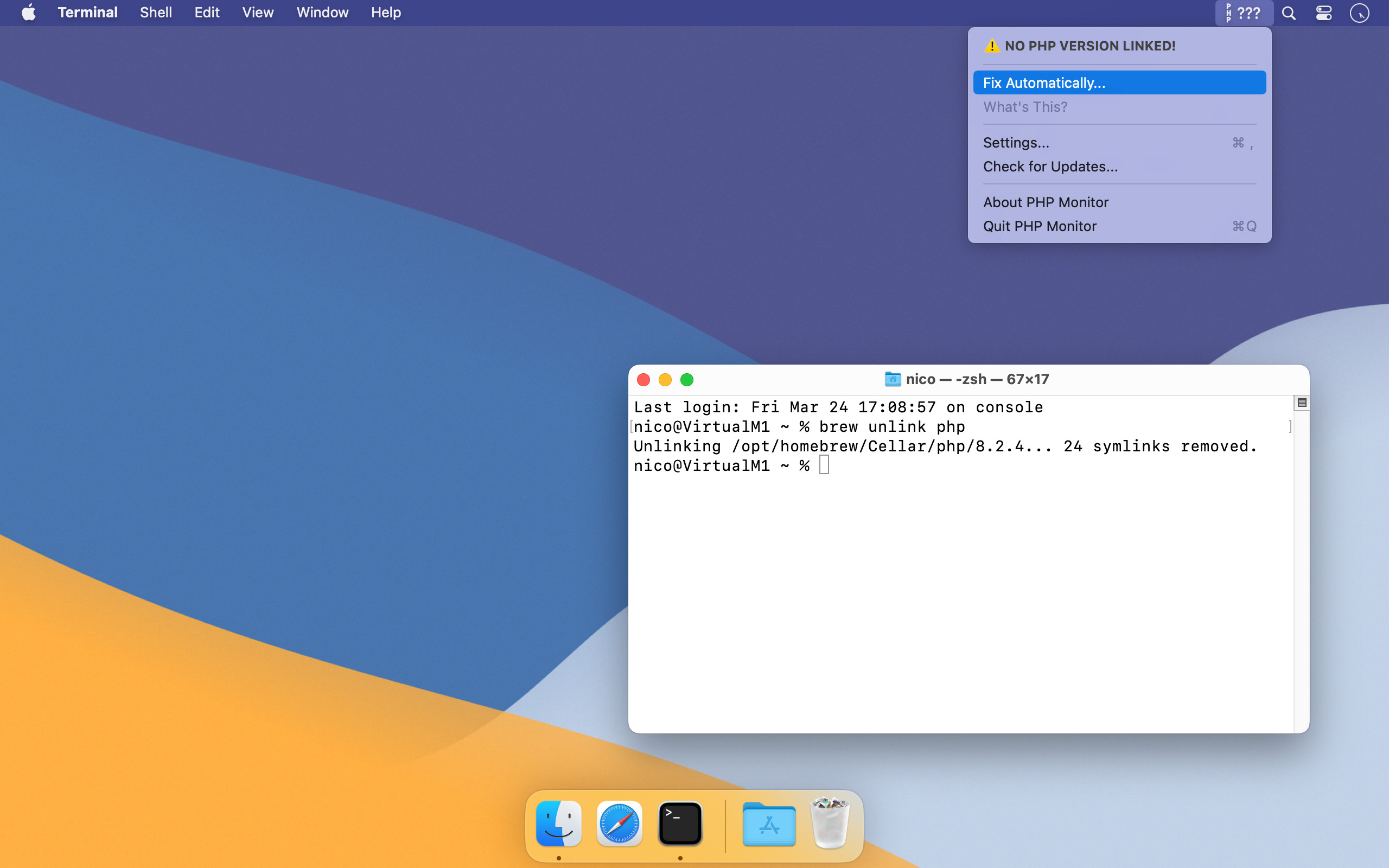This screenshot has width=1389, height=868.
Task: Open the View menu
Action: 258,12
